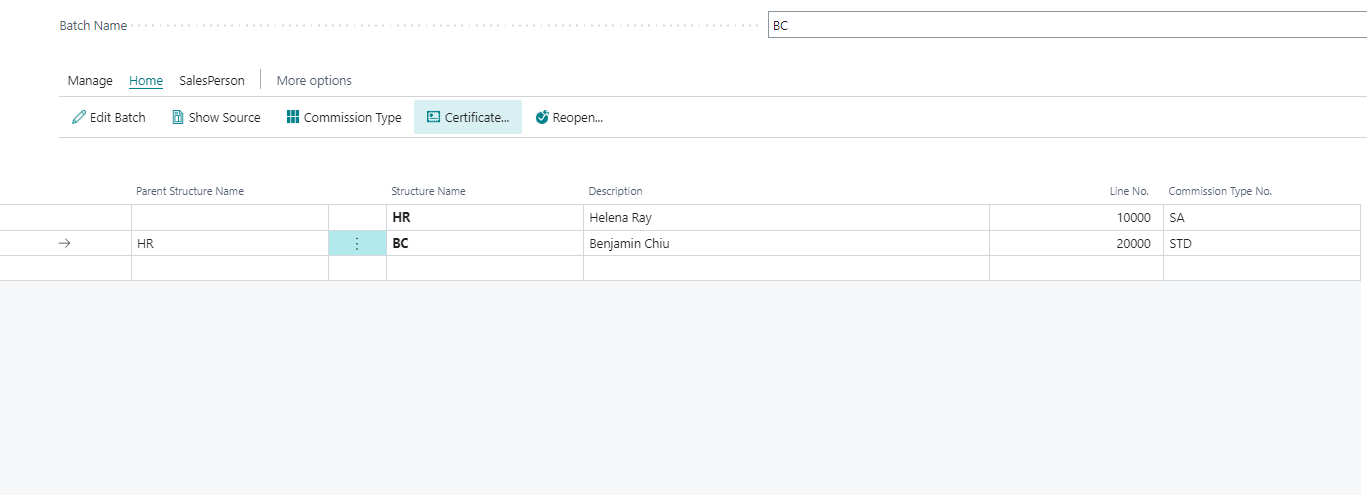Click the Benjamin Chiu description cell
This screenshot has height=495, width=1367.
628,243
